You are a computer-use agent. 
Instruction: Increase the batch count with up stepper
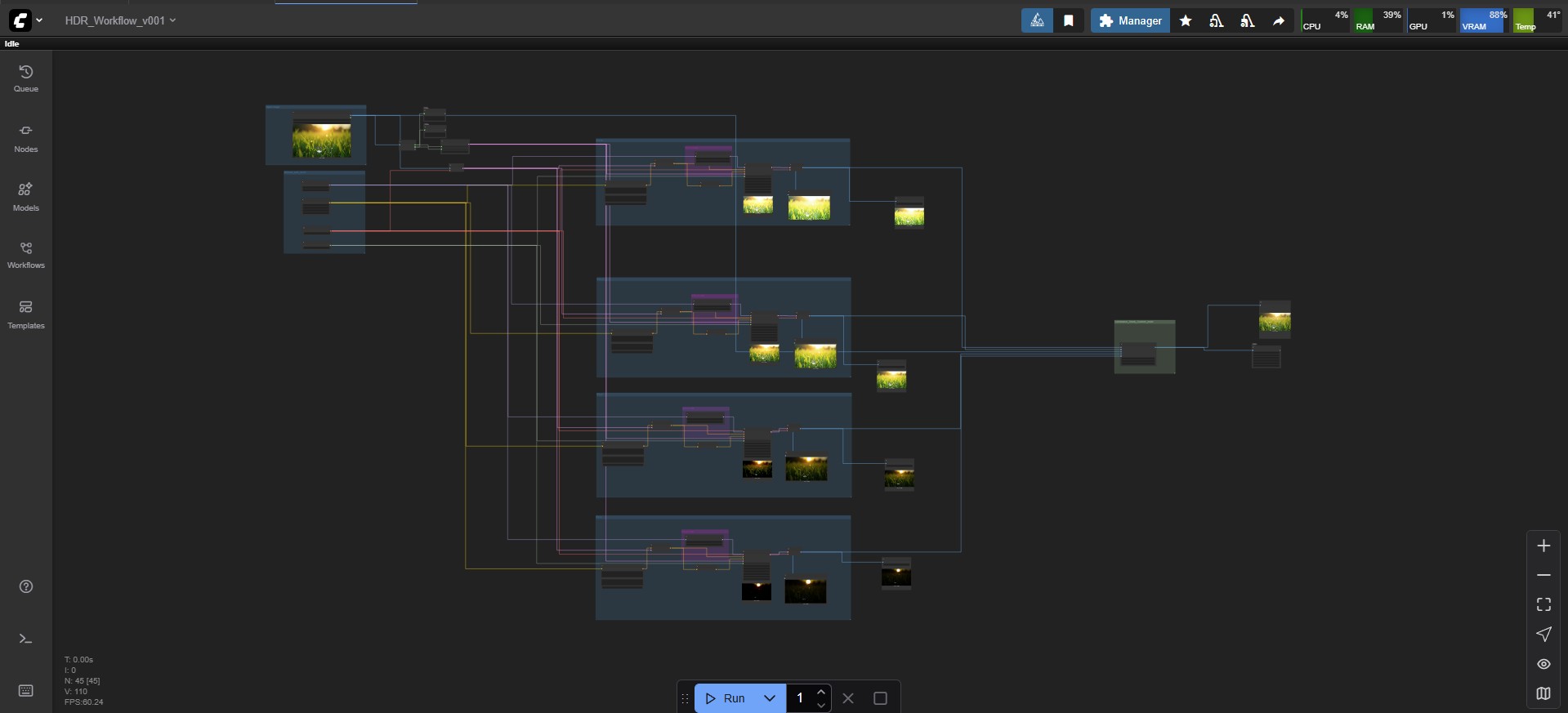pos(821,693)
